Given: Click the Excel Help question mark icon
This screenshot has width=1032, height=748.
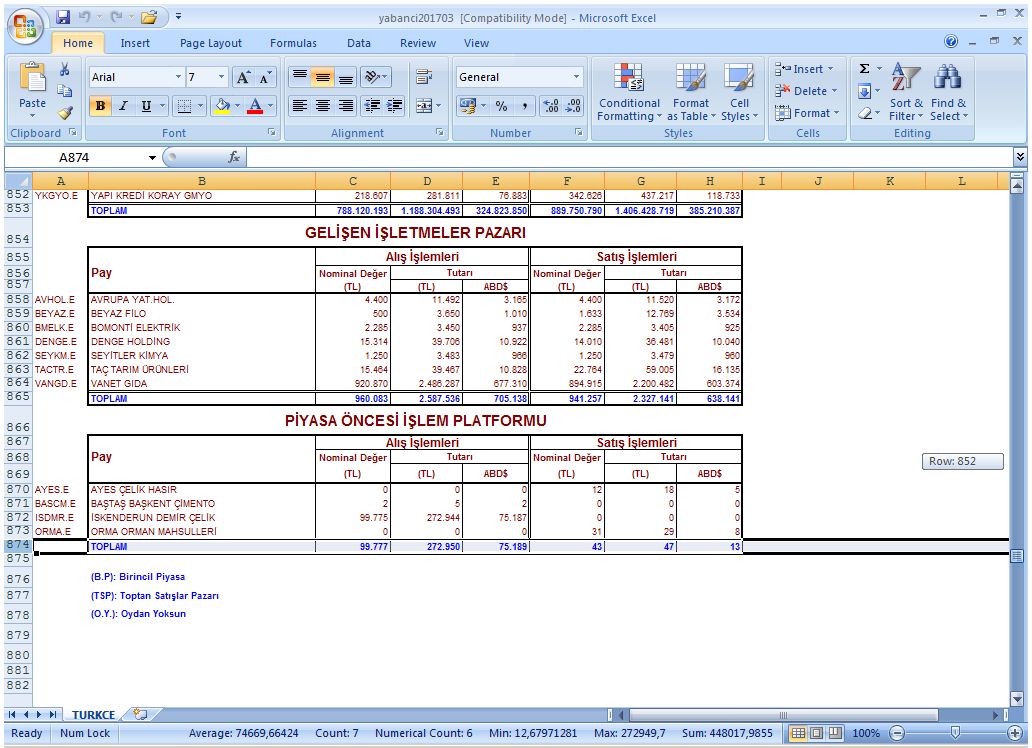Looking at the screenshot, I should coord(951,41).
